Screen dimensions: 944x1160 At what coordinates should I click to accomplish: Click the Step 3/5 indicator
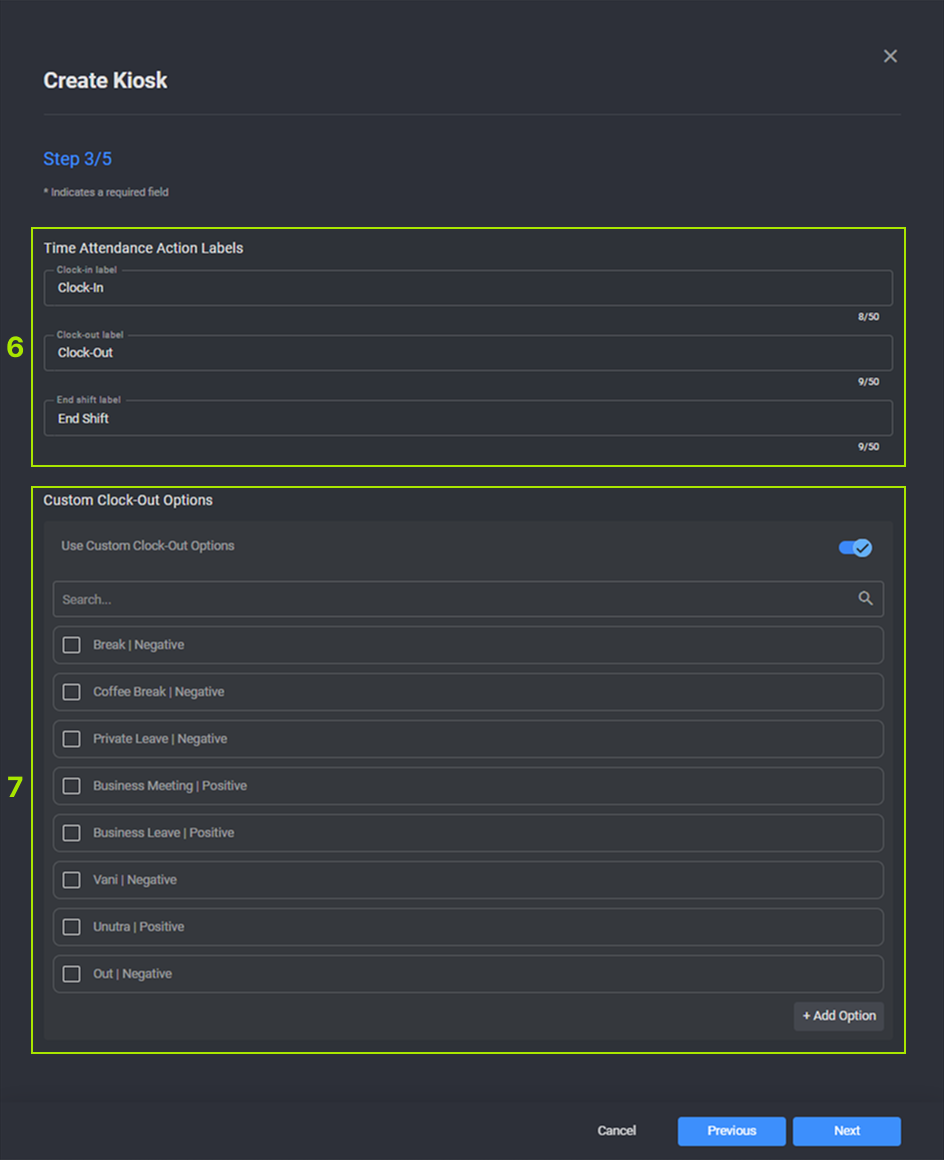coord(77,159)
